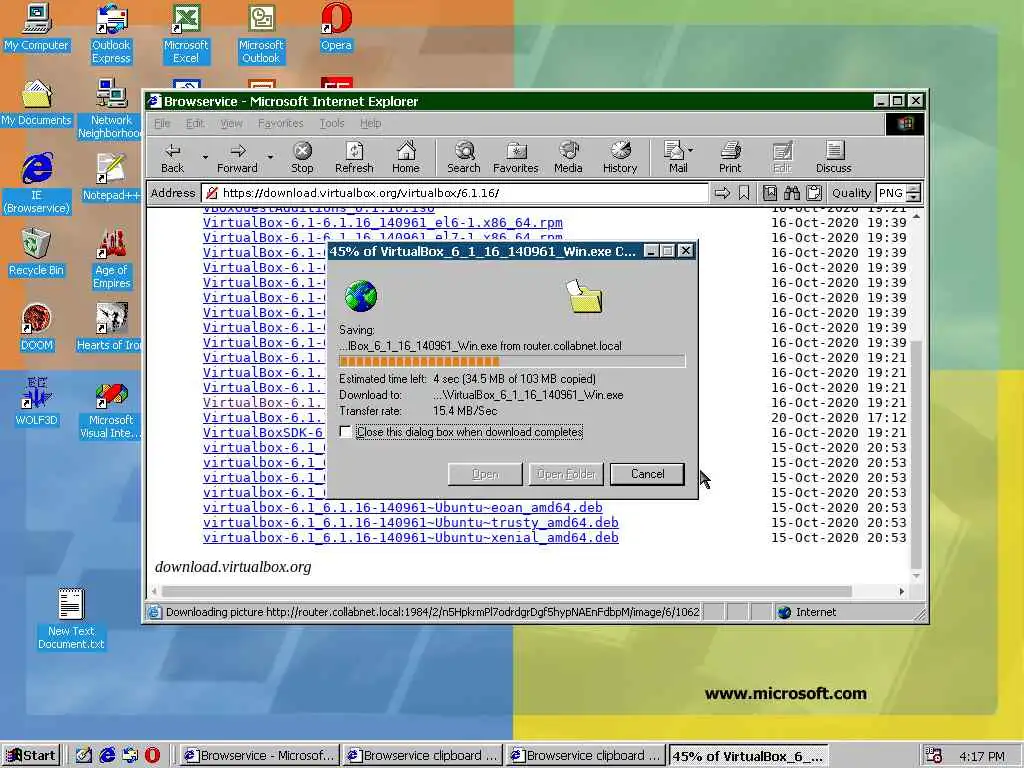The height and width of the screenshot is (768, 1024).
Task: Open Microsoft Excel desktop shortcut
Action: coord(186,34)
